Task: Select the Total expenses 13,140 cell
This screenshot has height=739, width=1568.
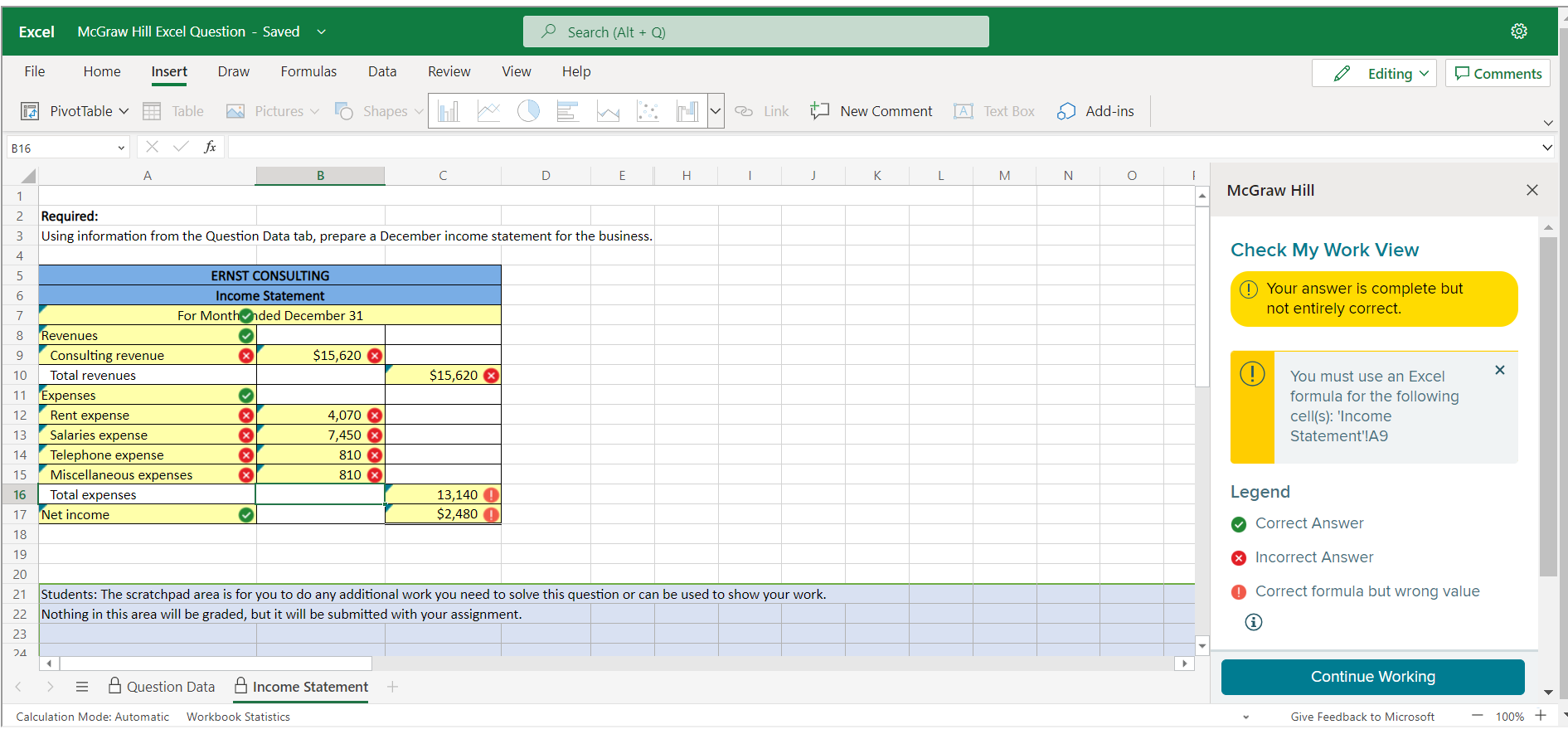Action: (443, 494)
